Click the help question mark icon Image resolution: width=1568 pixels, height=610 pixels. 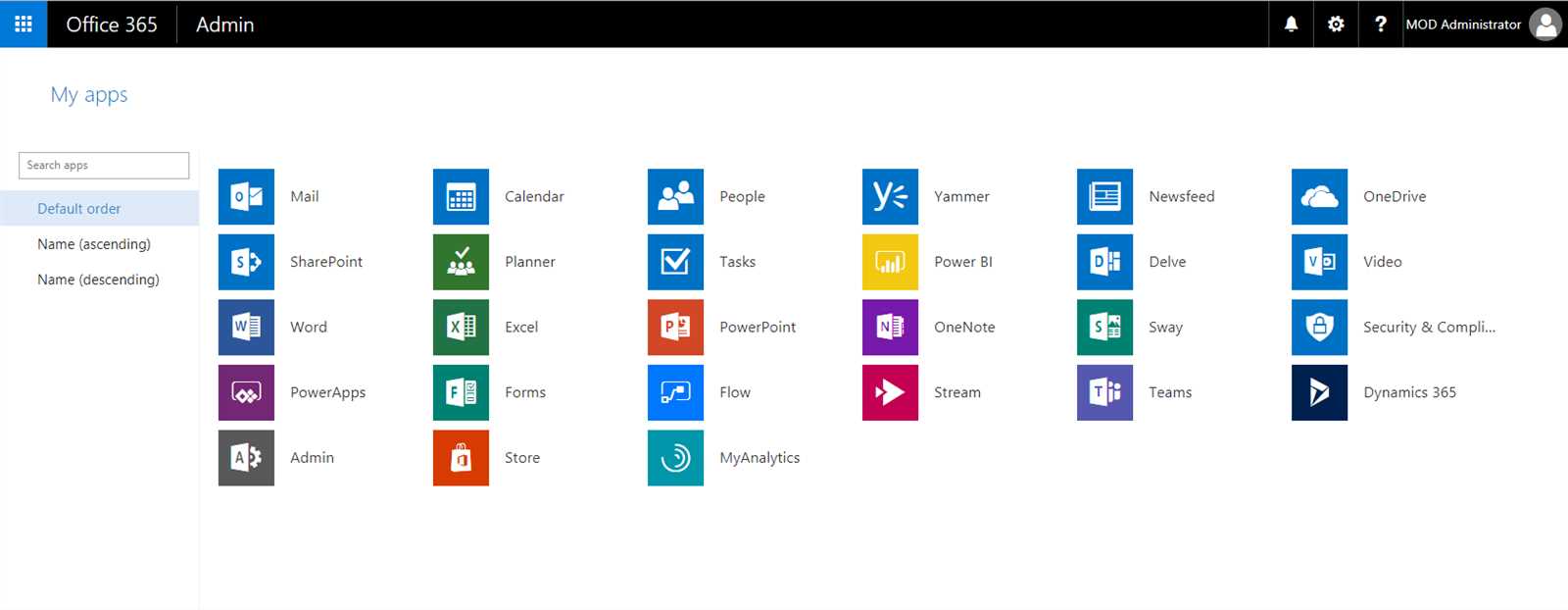(x=1380, y=25)
